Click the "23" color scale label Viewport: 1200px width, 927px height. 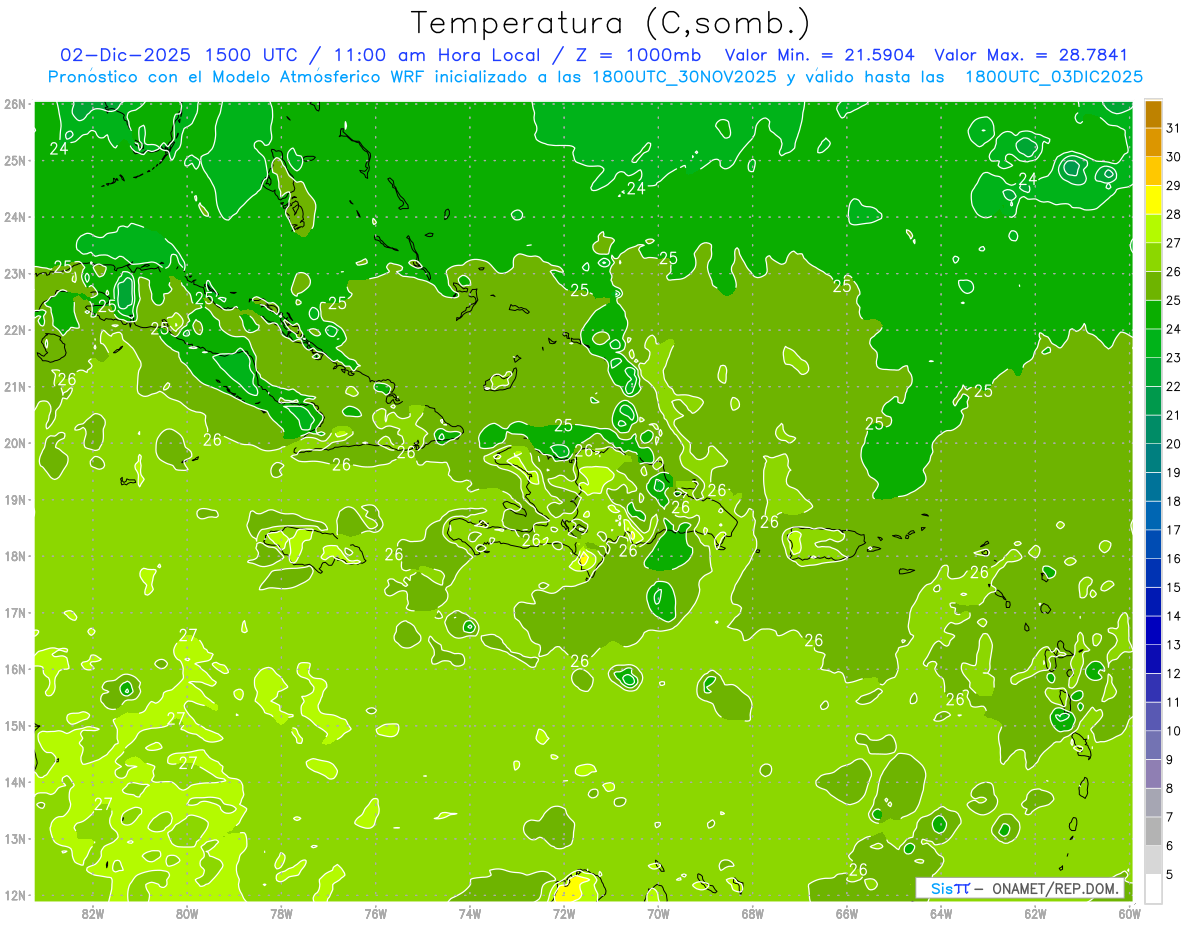(1173, 358)
